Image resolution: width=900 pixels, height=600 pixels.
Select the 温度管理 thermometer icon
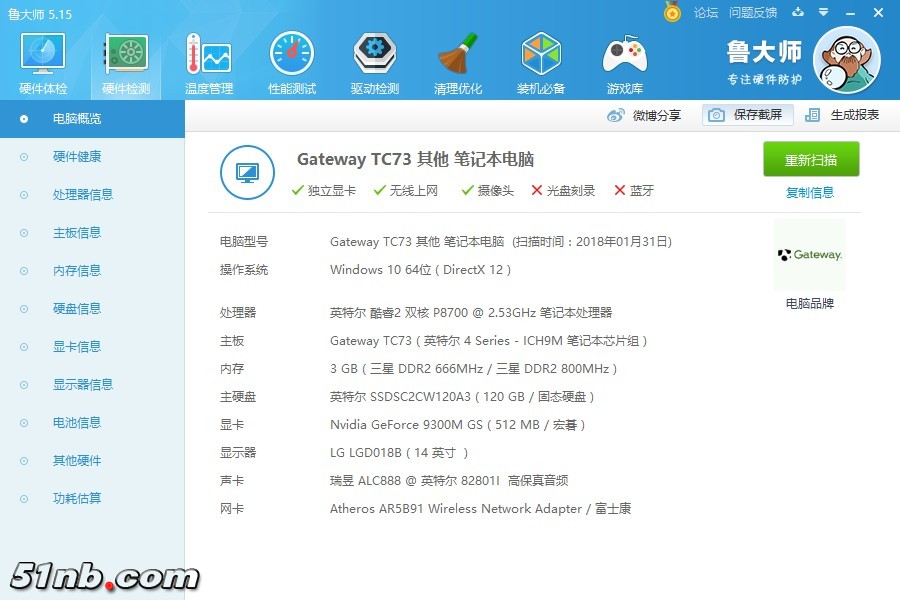point(208,62)
